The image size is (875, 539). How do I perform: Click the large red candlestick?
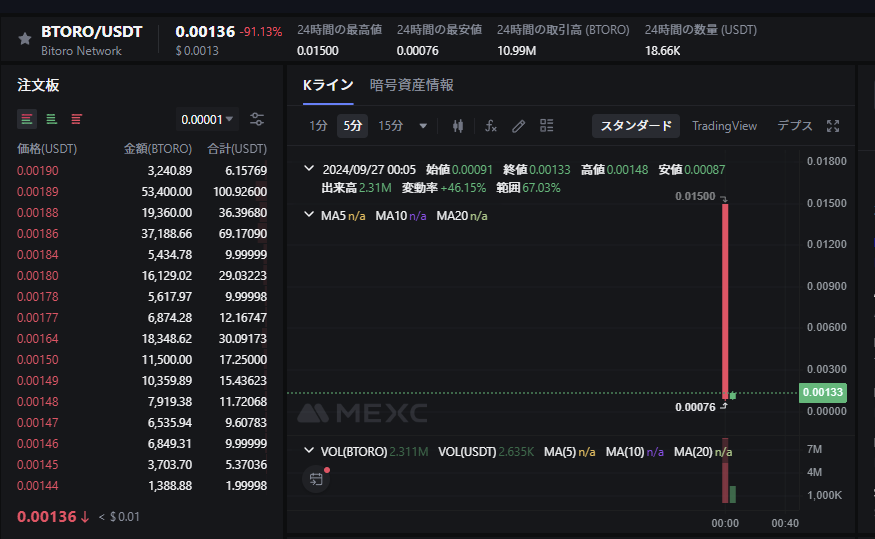tap(725, 301)
